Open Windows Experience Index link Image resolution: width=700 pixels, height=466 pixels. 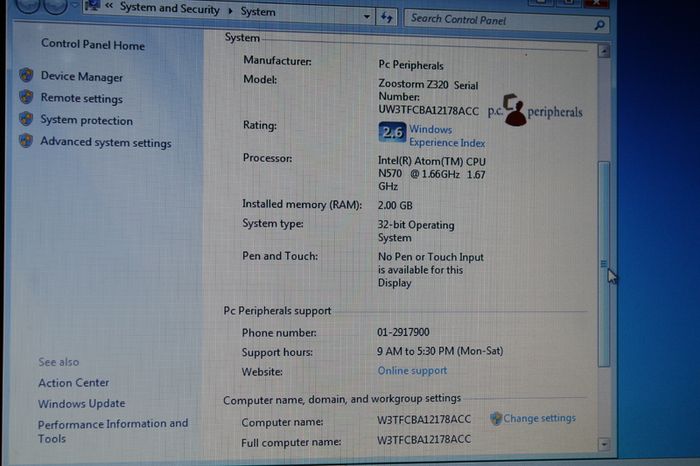pos(447,136)
